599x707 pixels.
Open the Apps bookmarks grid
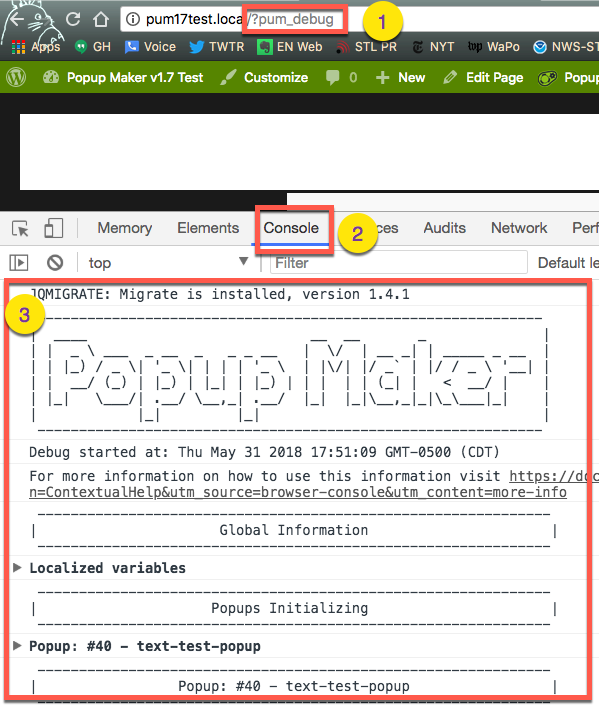coord(36,47)
